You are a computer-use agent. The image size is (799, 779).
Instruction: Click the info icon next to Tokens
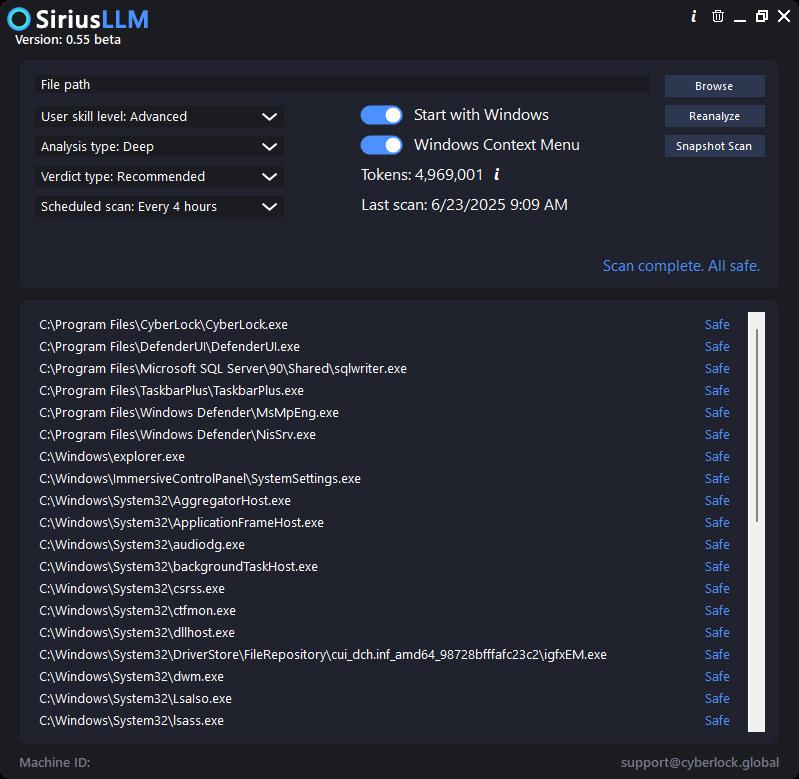pyautogui.click(x=497, y=175)
